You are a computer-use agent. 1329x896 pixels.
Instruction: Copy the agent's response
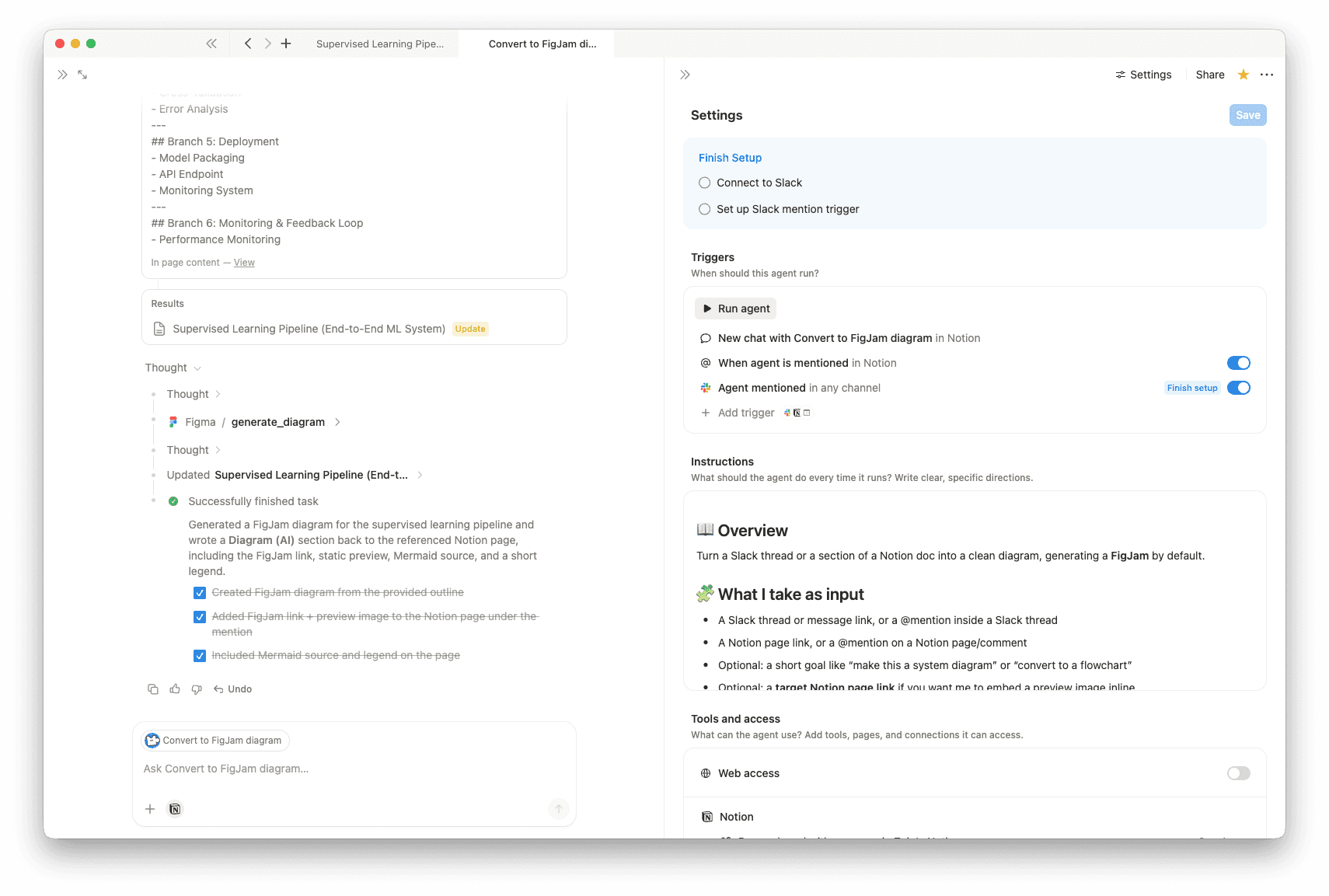pos(152,689)
